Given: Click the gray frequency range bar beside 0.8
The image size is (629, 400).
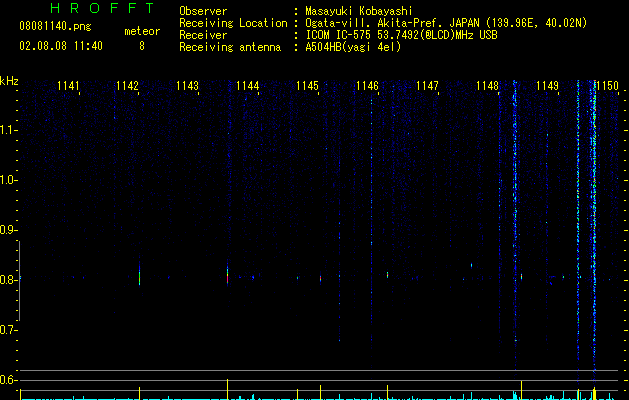Looking at the screenshot, I should [x=19, y=280].
